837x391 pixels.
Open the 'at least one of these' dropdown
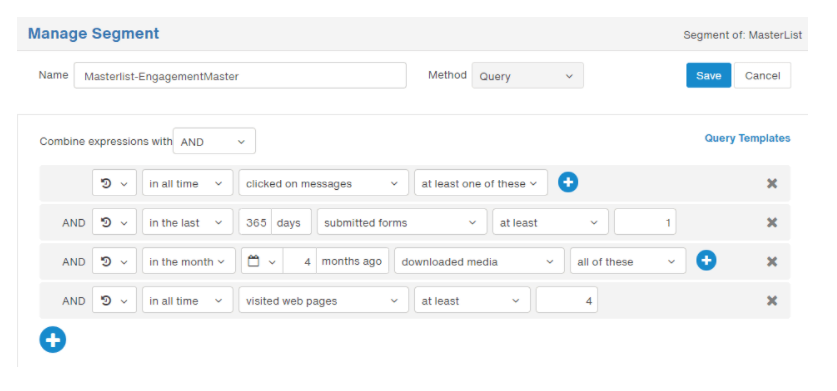(481, 183)
